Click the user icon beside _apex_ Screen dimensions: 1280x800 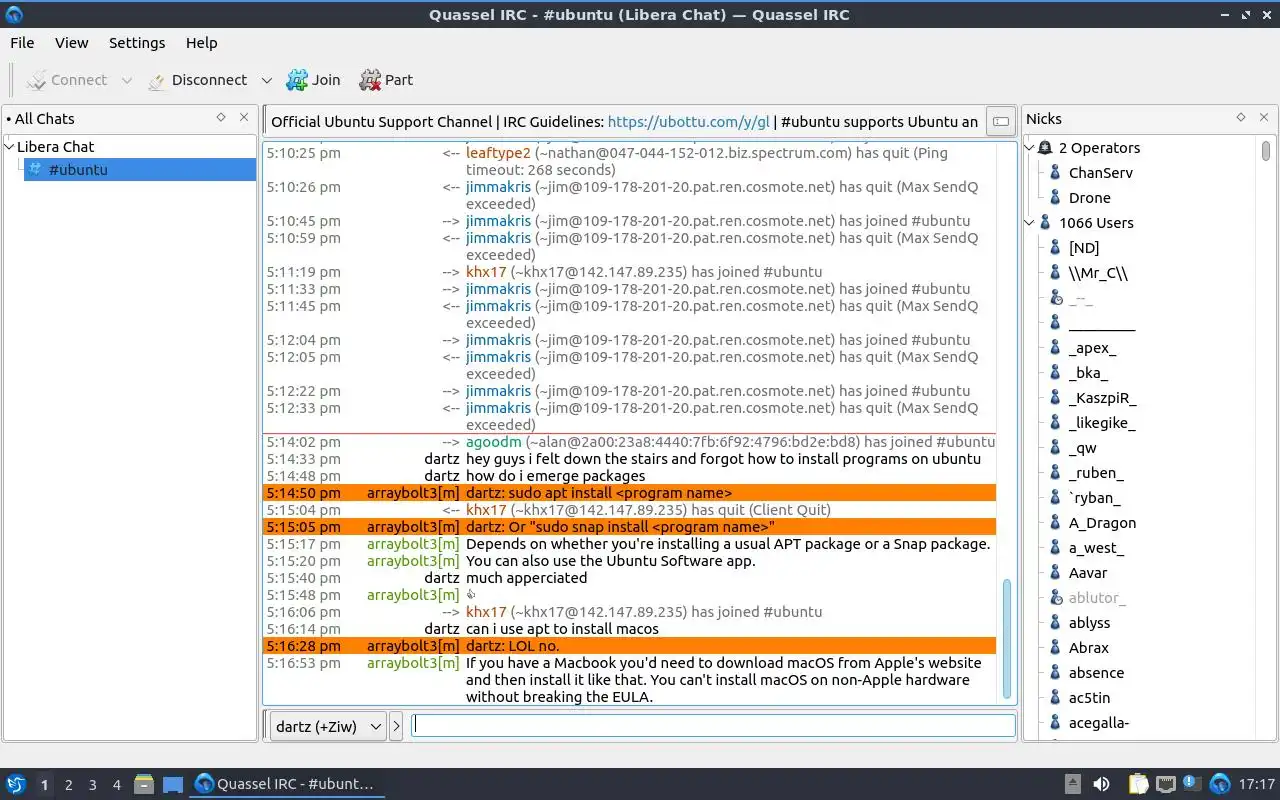(1055, 348)
